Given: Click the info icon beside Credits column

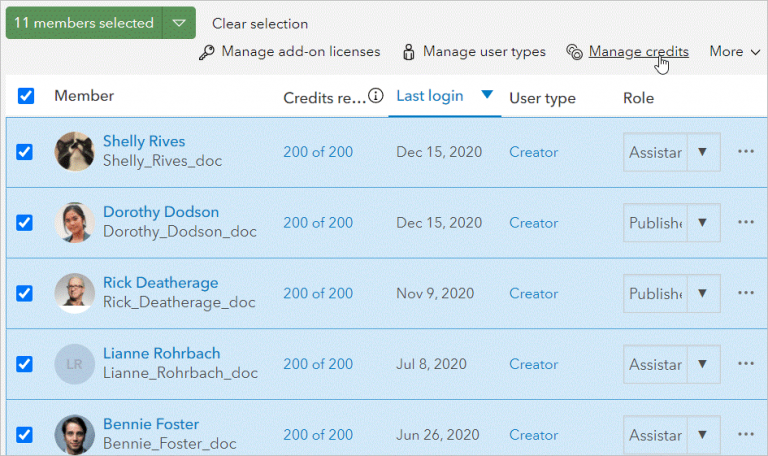Looking at the screenshot, I should (376, 96).
